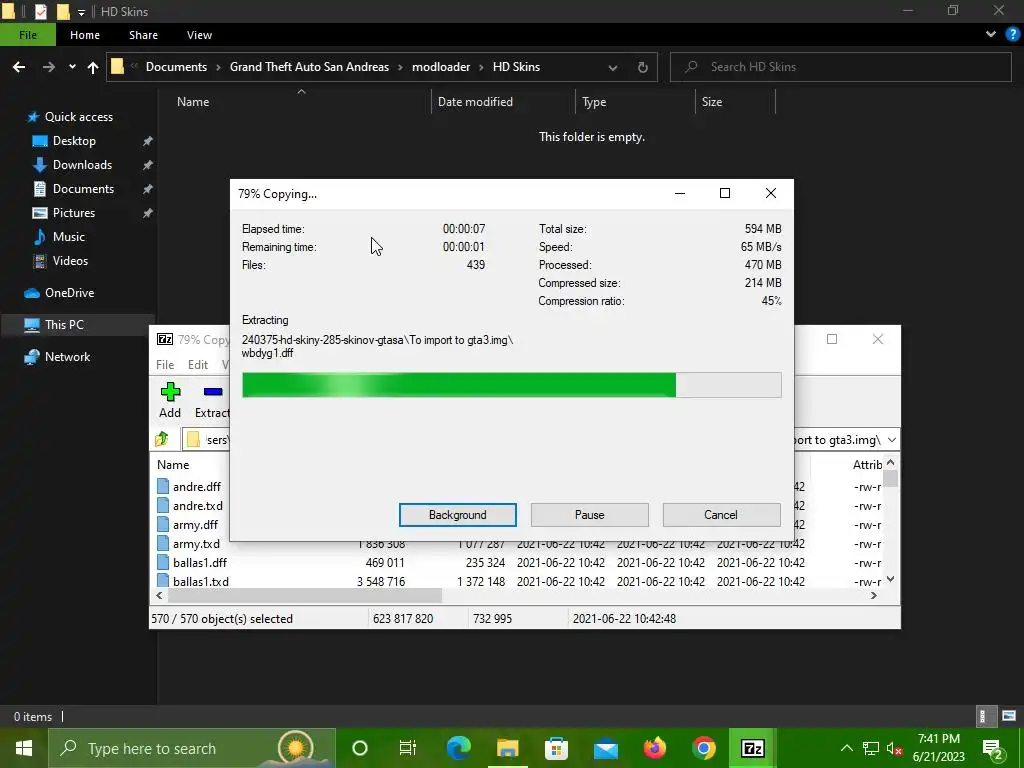Click modloader in the breadcrumb path
The height and width of the screenshot is (768, 1024).
coord(441,67)
